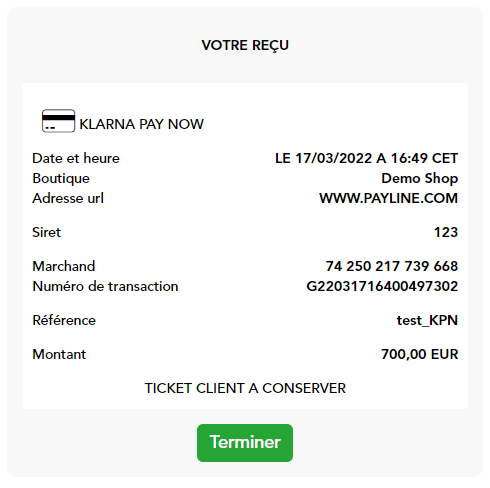
Task: Click the date LE 17/03/2022 A 16:49 CET
Action: (x=367, y=158)
